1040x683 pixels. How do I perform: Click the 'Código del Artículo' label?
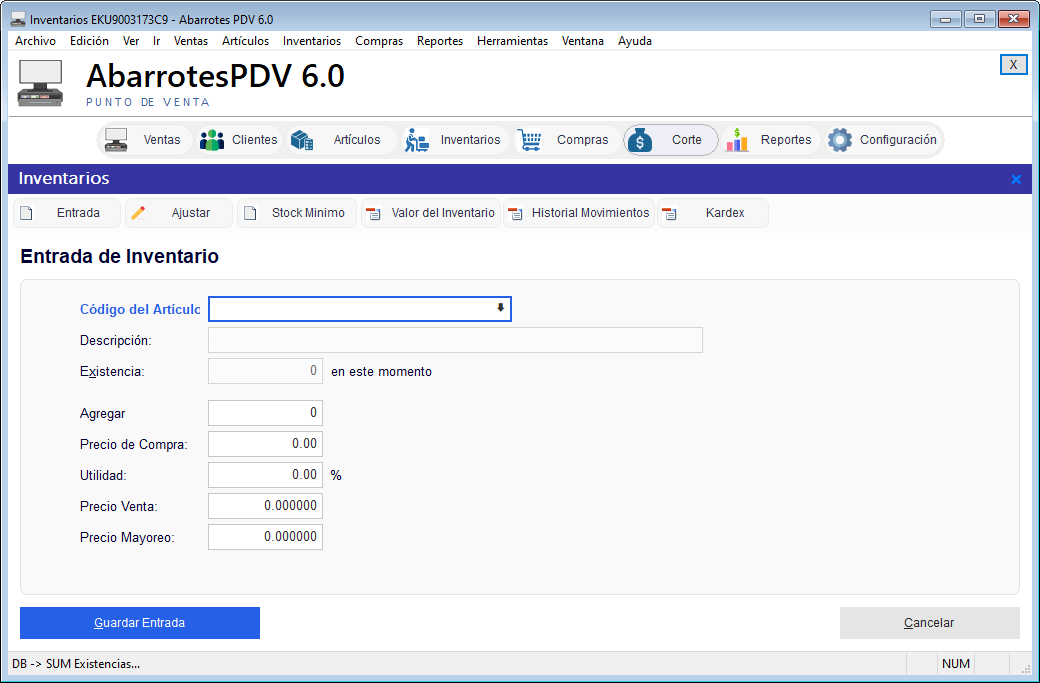tap(139, 310)
